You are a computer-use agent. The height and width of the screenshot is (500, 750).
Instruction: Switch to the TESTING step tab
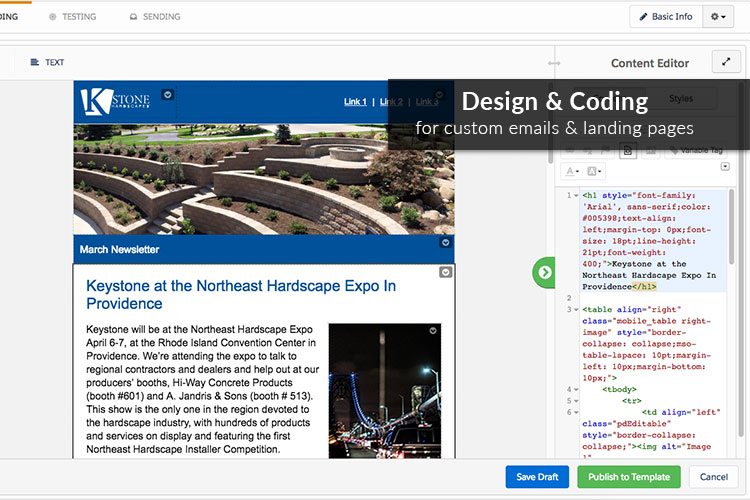click(x=73, y=17)
